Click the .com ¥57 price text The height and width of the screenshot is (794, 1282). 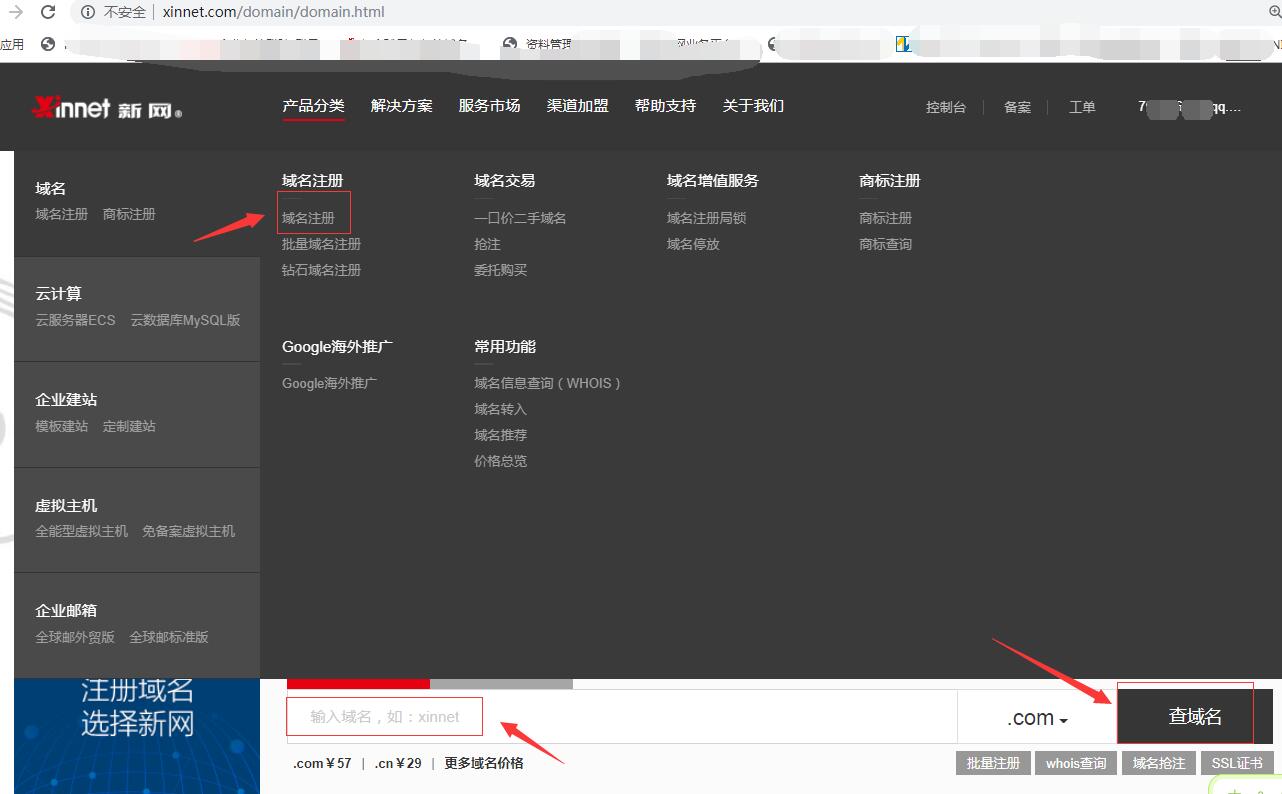tap(322, 763)
